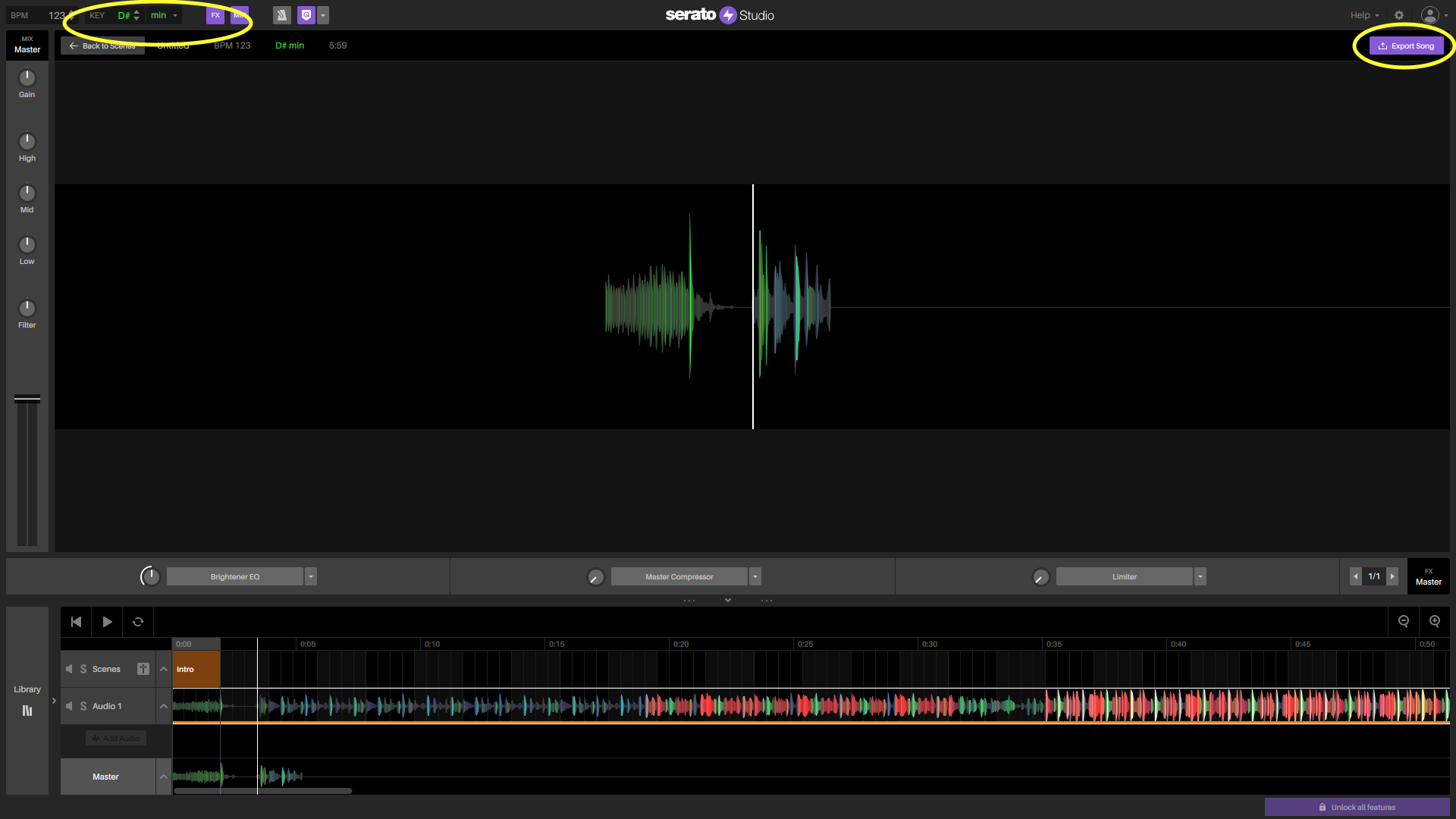
Task: Zoom in the timeline
Action: (1435, 621)
